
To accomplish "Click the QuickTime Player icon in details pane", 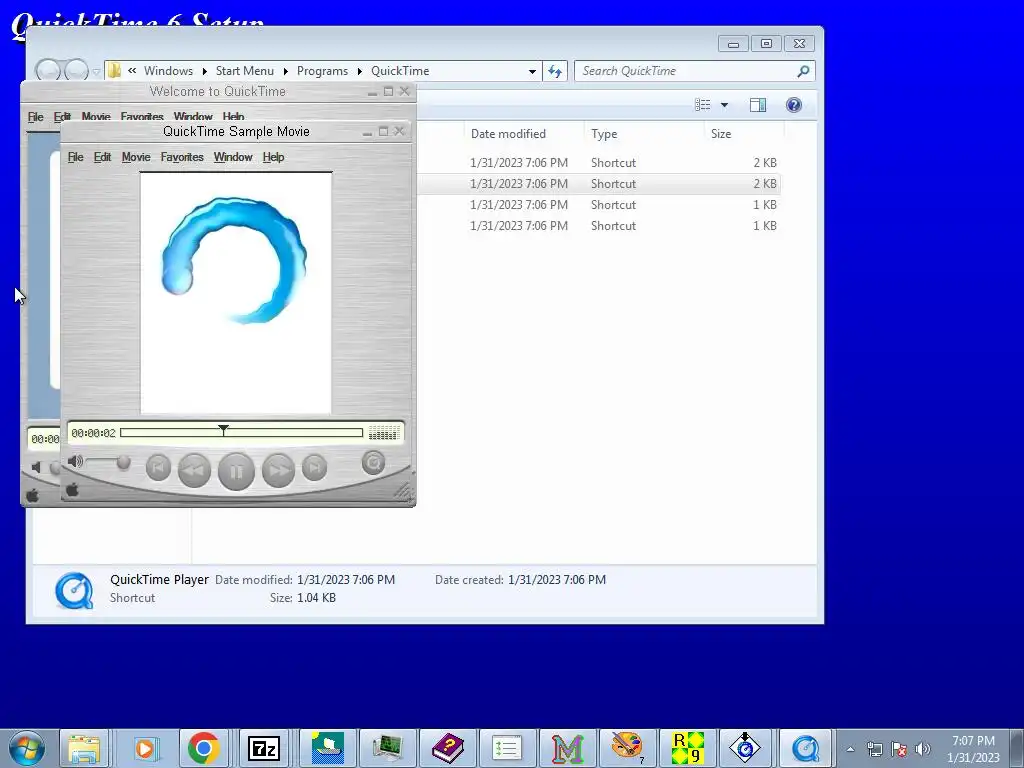I will pyautogui.click(x=74, y=590).
